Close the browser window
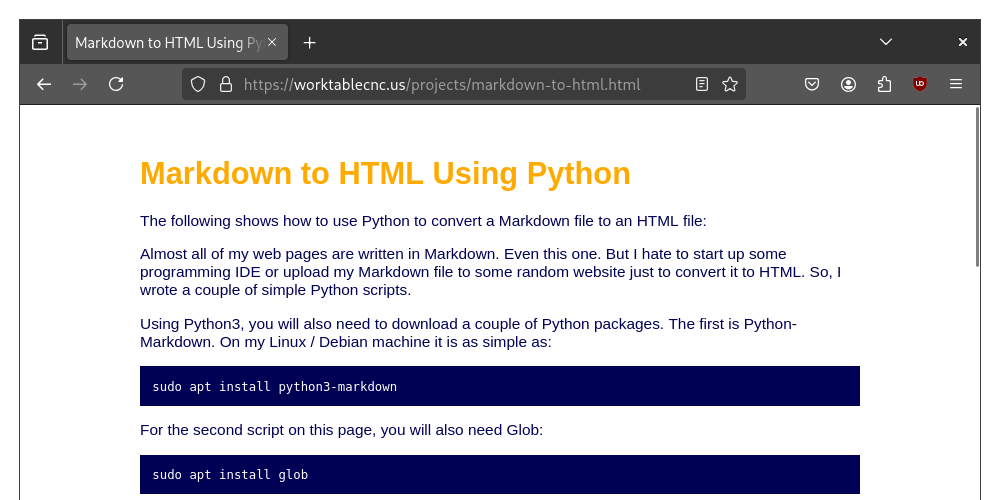1000x500 pixels. point(962,42)
